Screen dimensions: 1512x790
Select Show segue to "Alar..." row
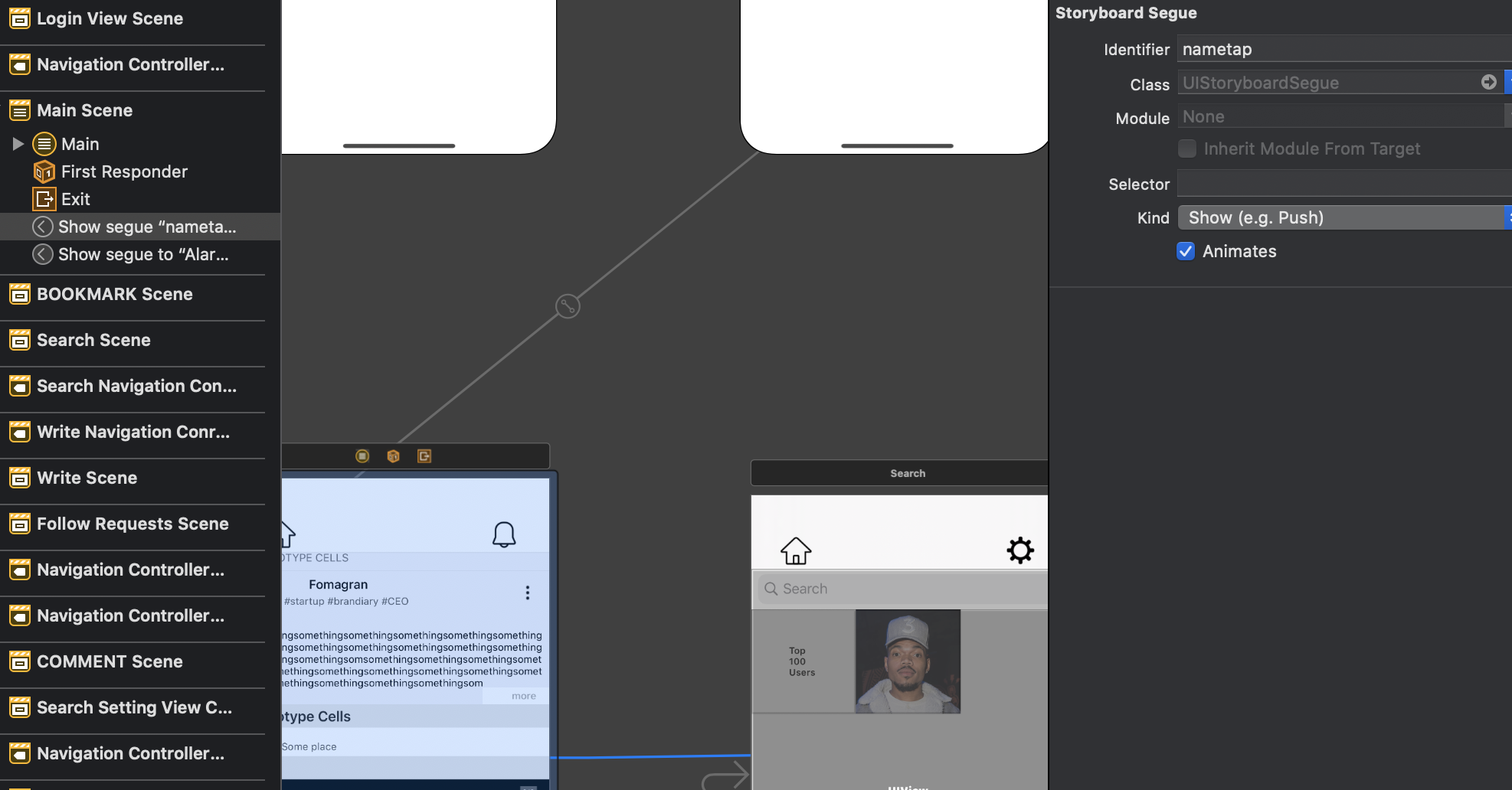pos(140,254)
